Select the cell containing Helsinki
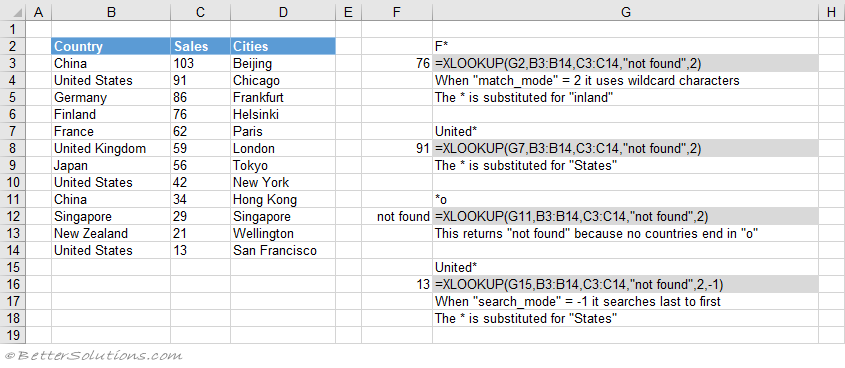The height and width of the screenshot is (368, 845). (x=283, y=114)
